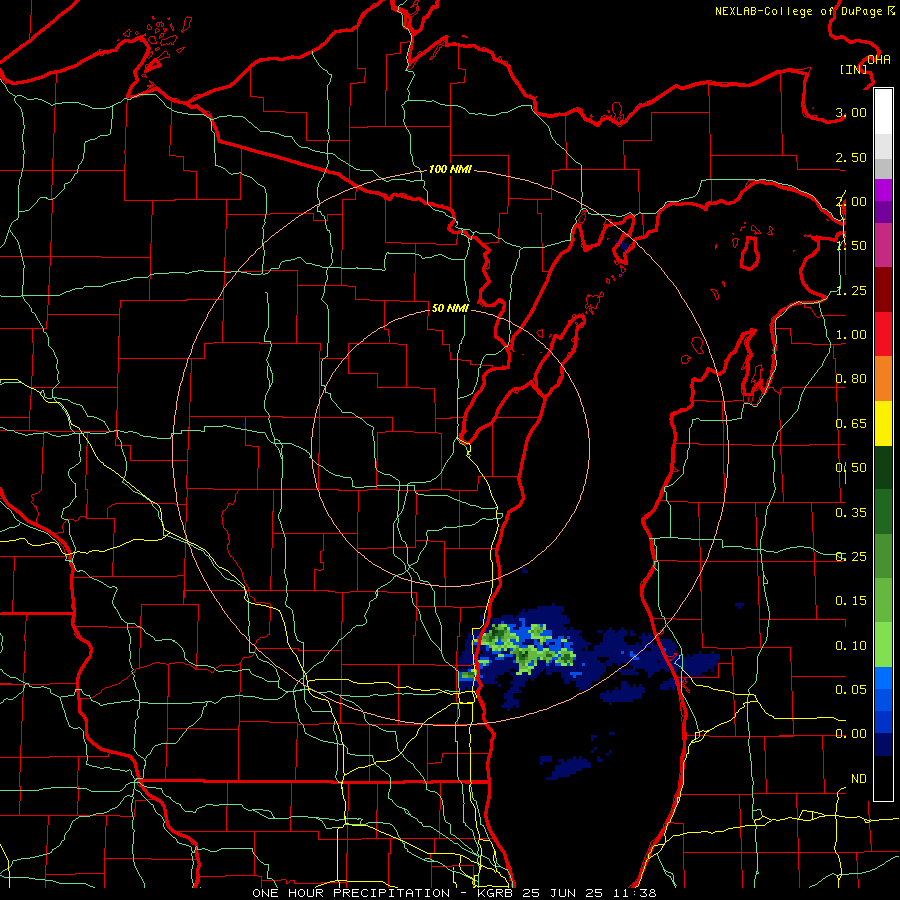Select the yellow swatch in the color scale
Image resolution: width=900 pixels, height=900 pixels.
(x=883, y=423)
